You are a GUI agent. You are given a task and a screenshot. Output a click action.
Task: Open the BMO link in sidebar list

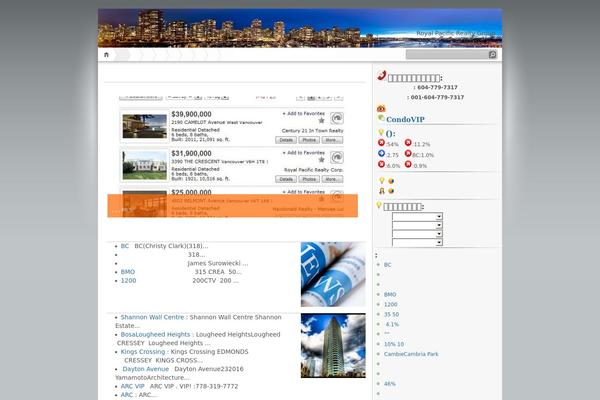pyautogui.click(x=390, y=294)
